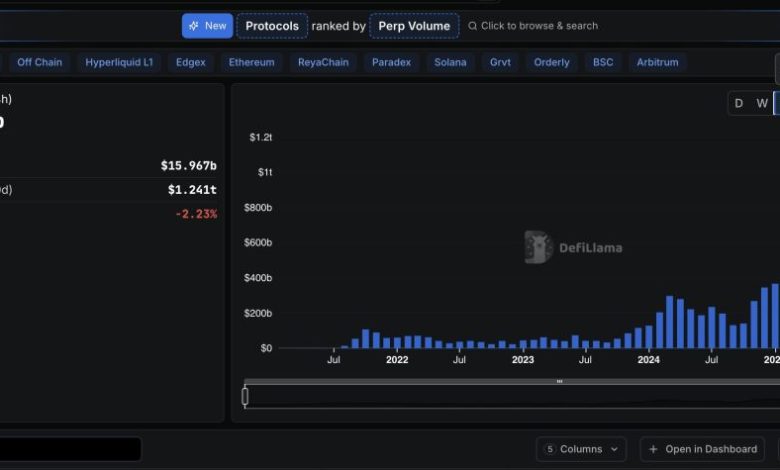Open the Columns dropdown

(x=581, y=449)
